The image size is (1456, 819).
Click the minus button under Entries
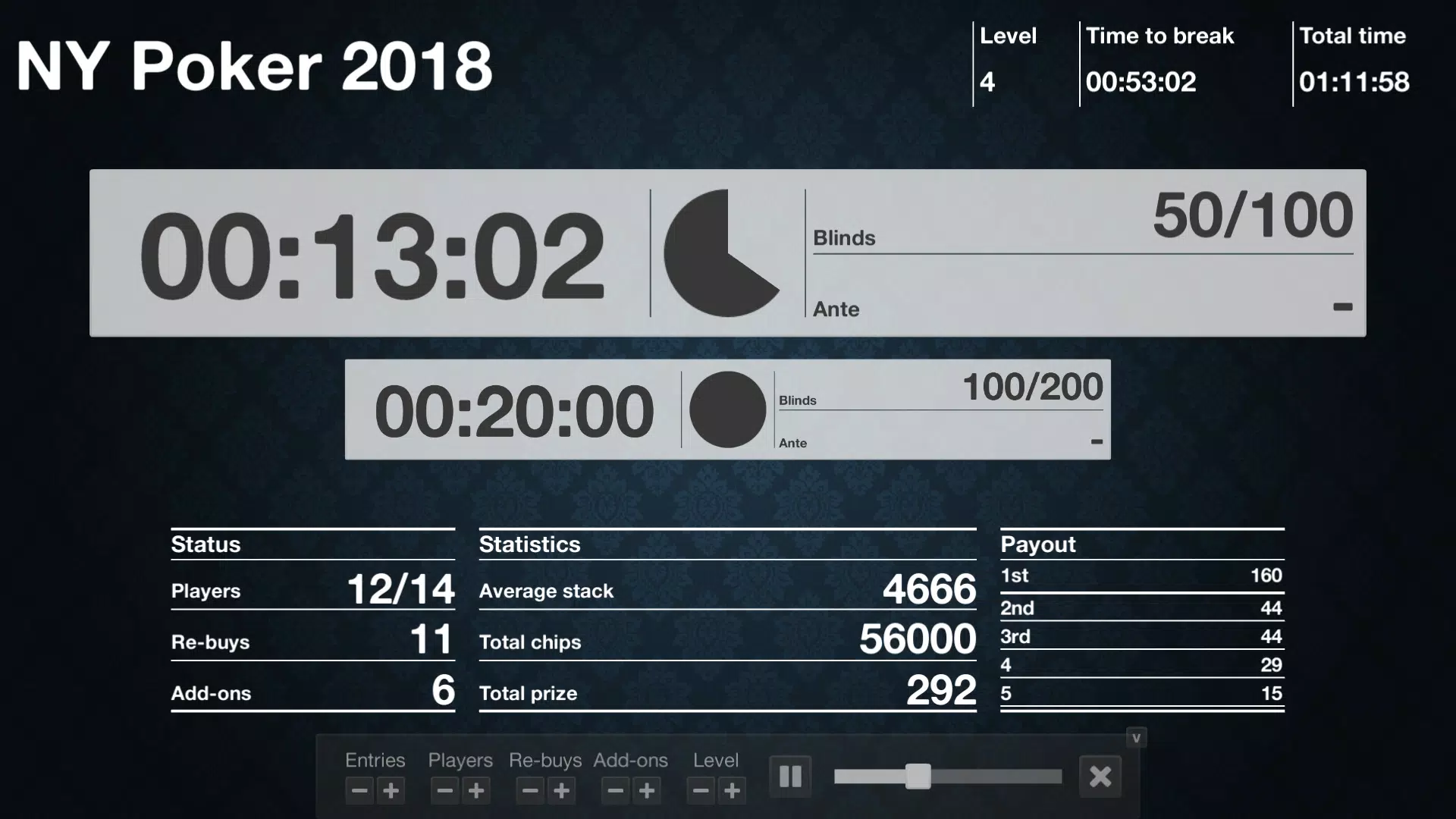[x=358, y=790]
